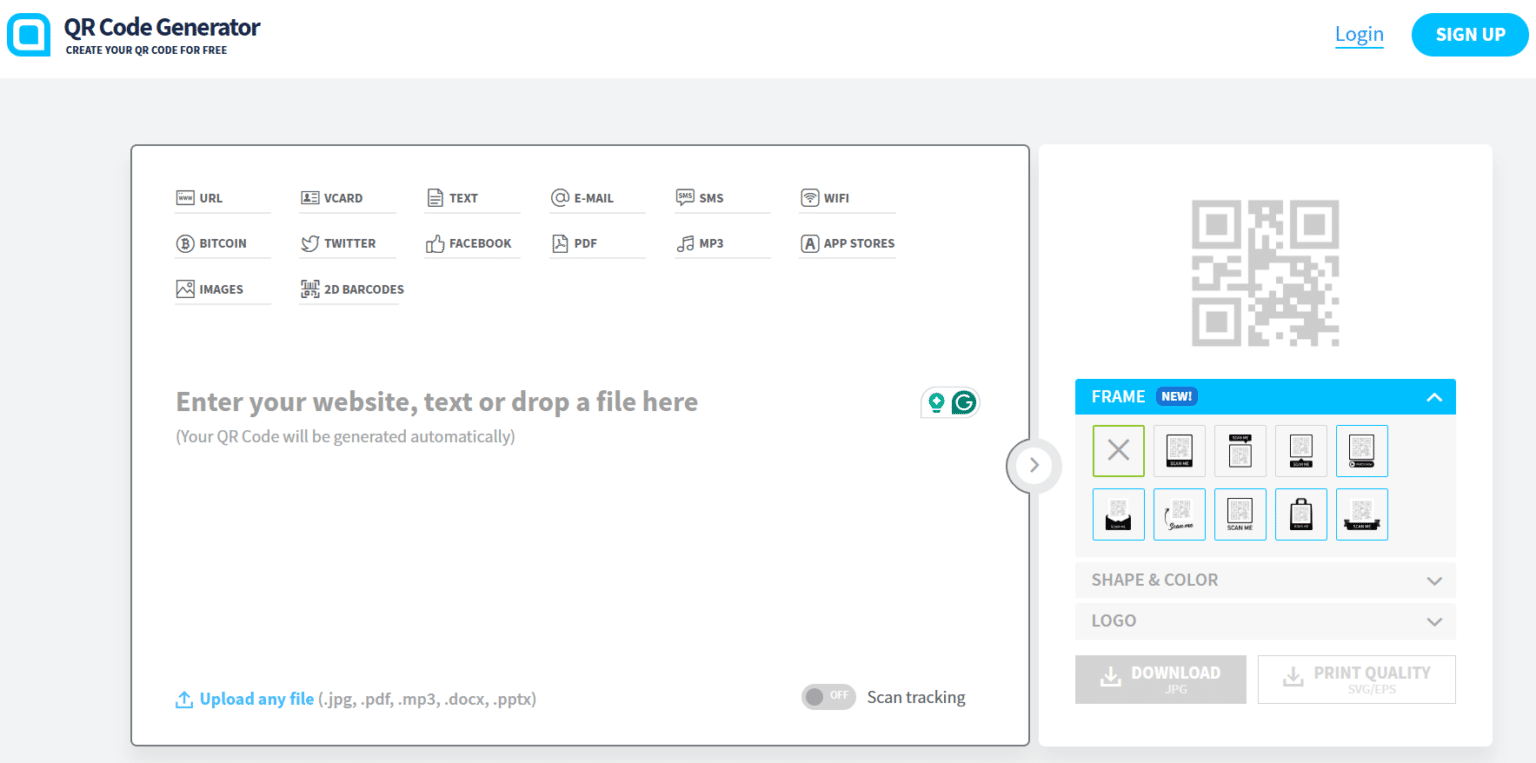Viewport: 1536px width, 763px height.
Task: Select the MP3 music note icon
Action: pyautogui.click(x=685, y=243)
